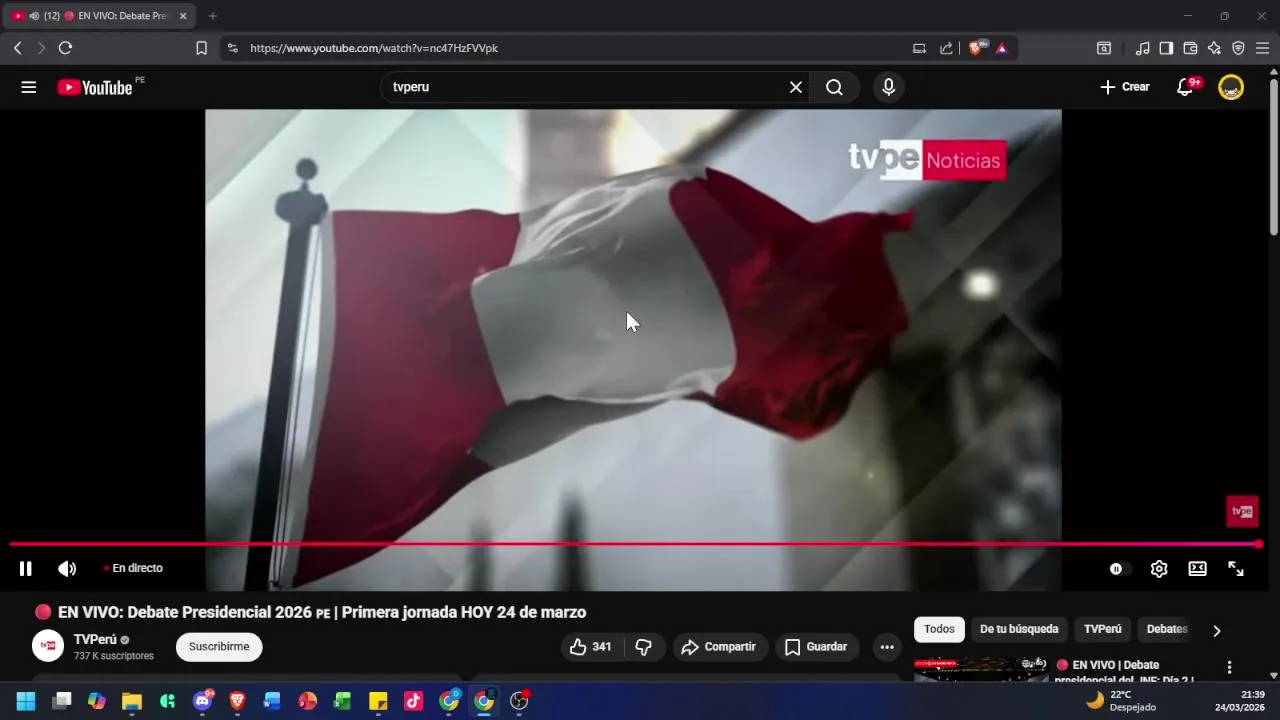The height and width of the screenshot is (720, 1280).
Task: Open the browser main menu
Action: (x=1262, y=48)
